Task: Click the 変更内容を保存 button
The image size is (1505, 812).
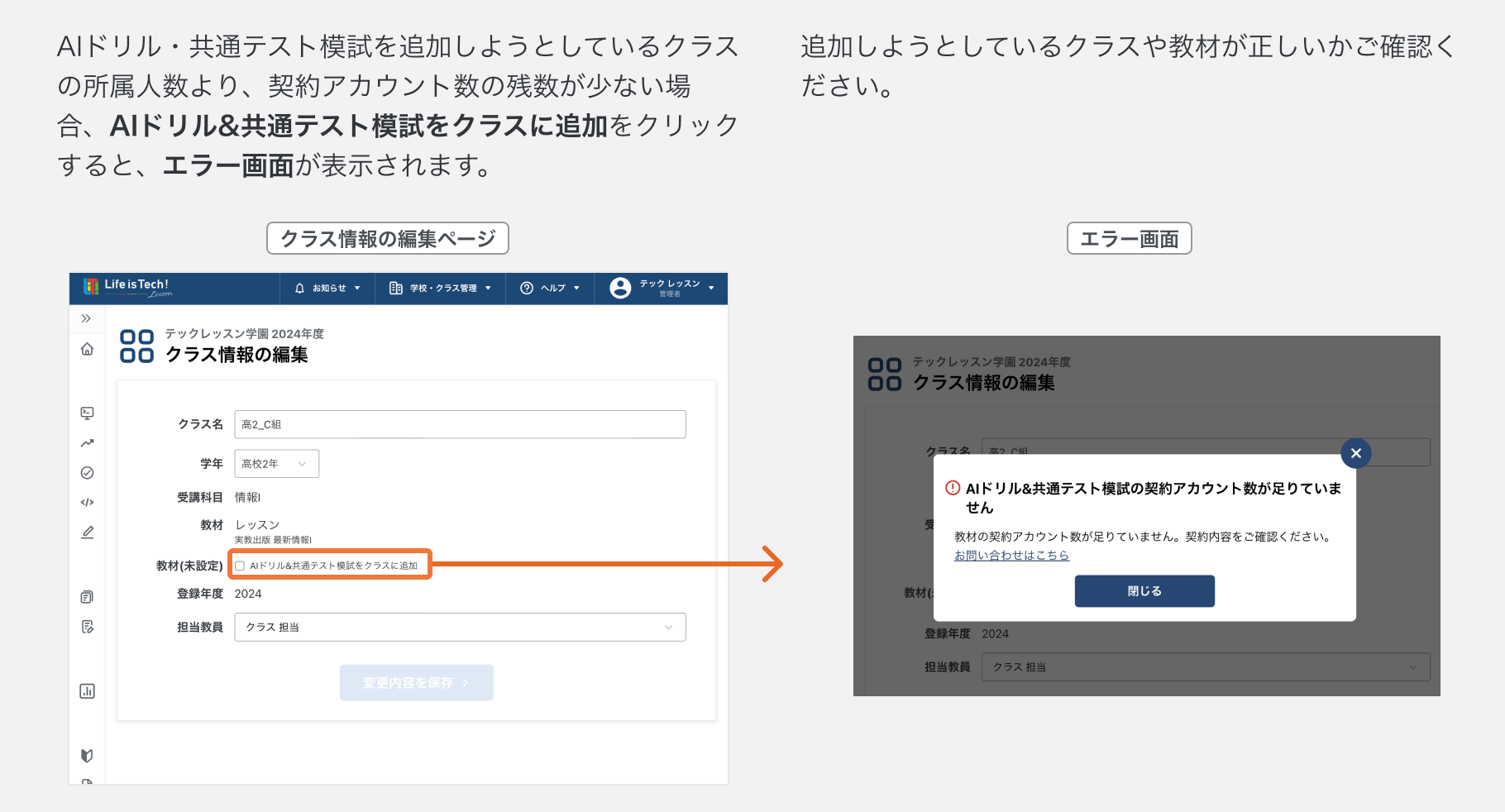Action: coord(417,683)
